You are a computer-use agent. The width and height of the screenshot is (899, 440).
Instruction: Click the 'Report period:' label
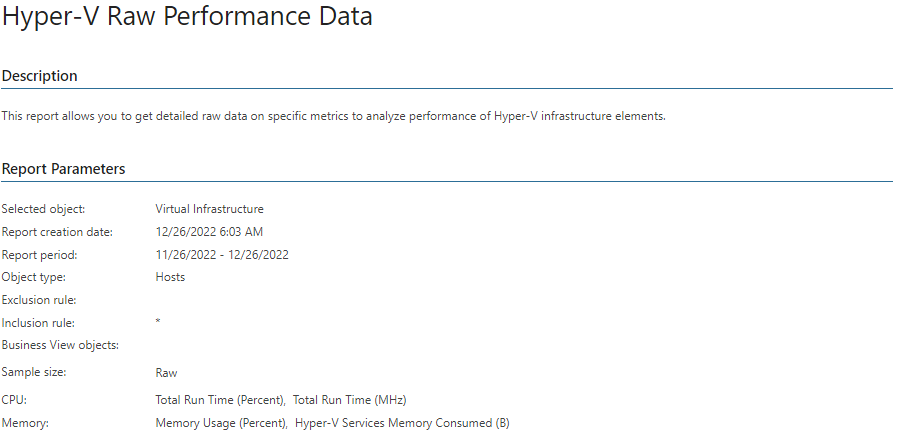[x=40, y=255]
